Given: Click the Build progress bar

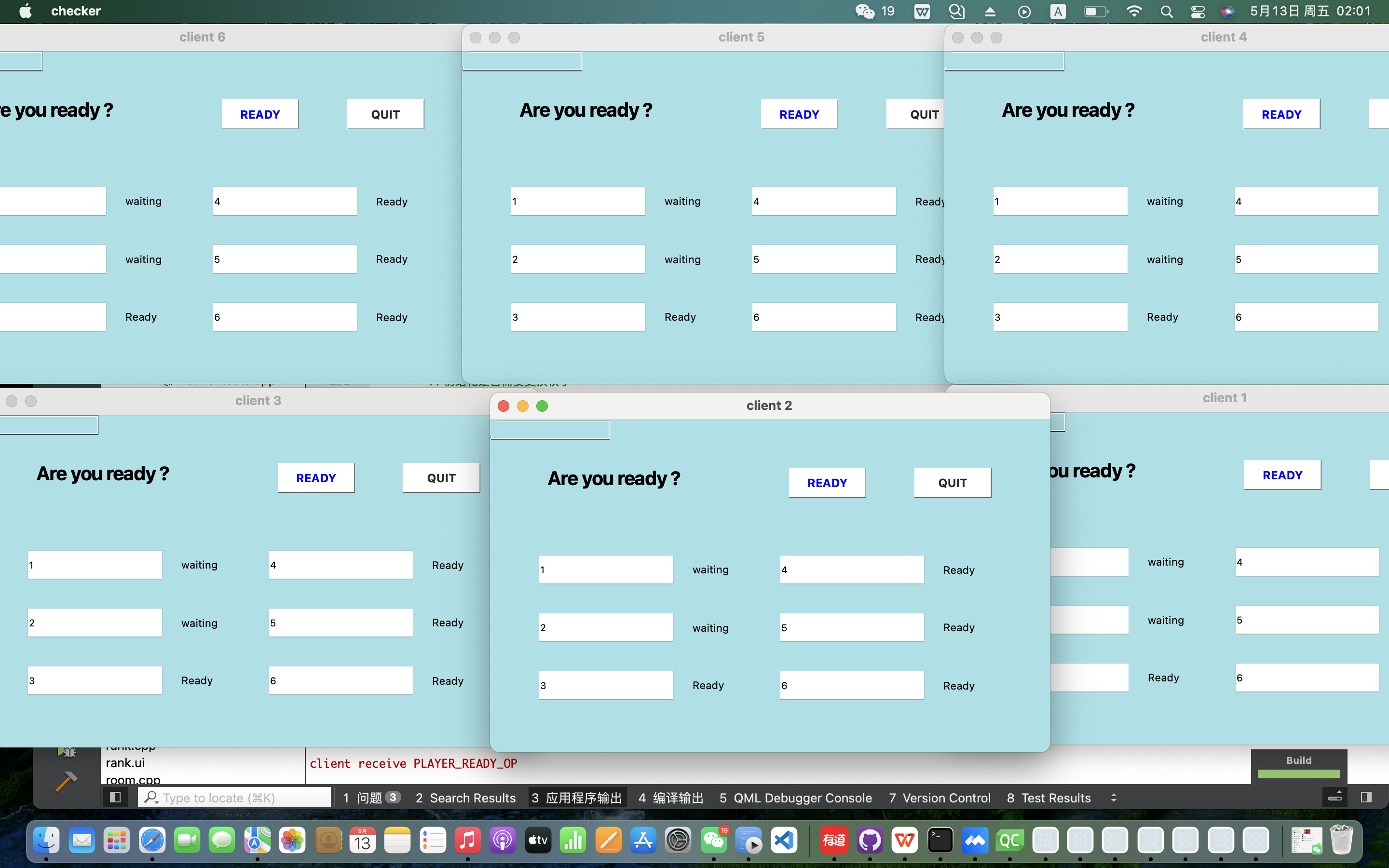Looking at the screenshot, I should (x=1298, y=774).
